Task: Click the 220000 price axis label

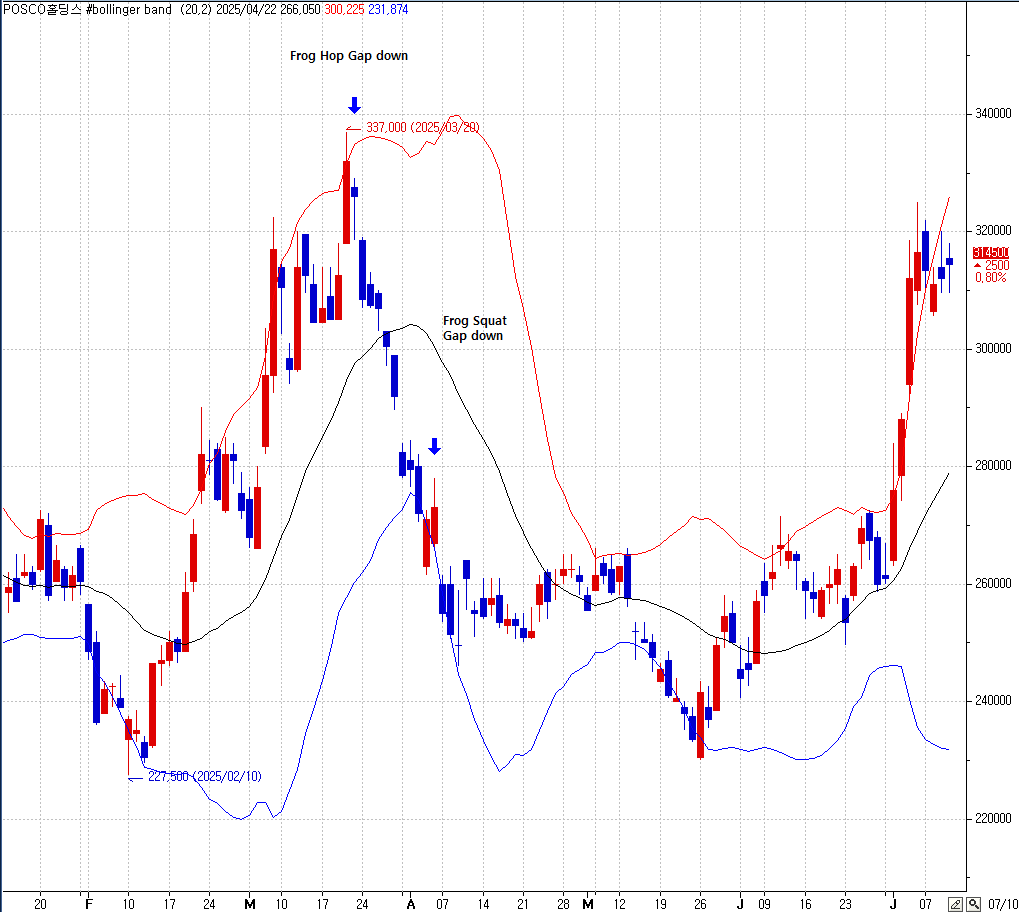Action: (993, 818)
